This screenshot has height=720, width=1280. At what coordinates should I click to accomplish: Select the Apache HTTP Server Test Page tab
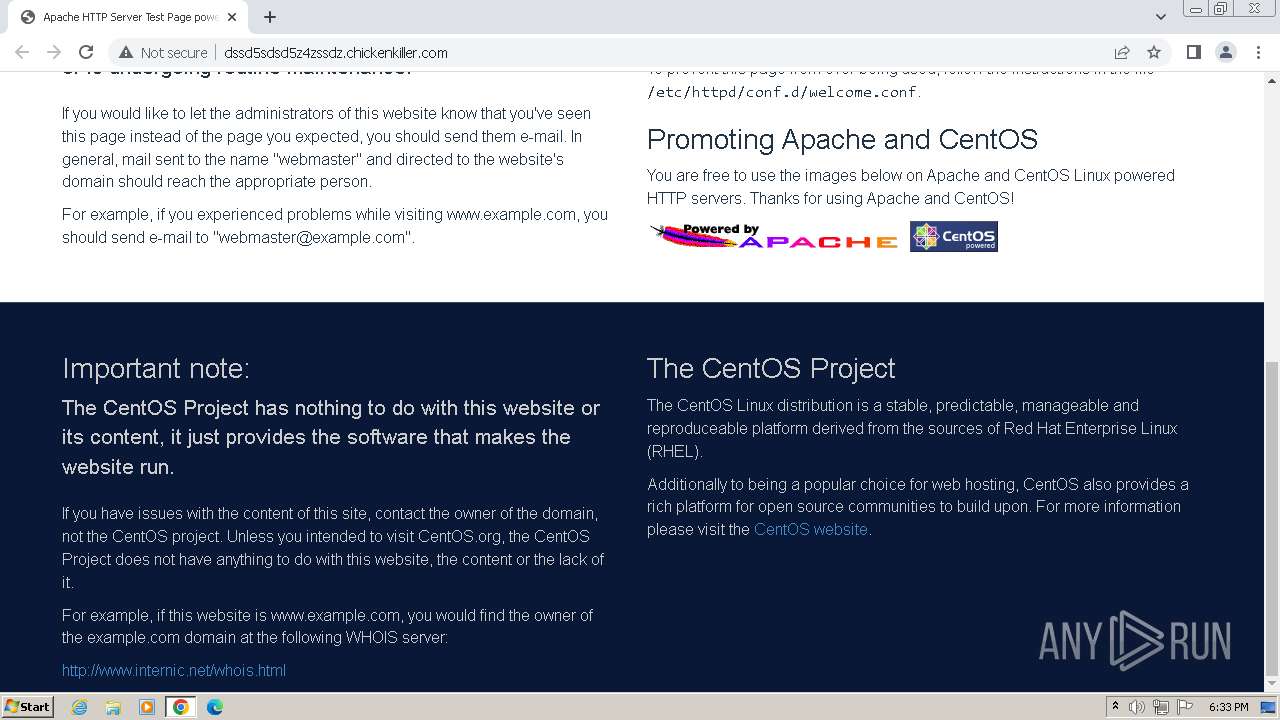click(x=128, y=17)
